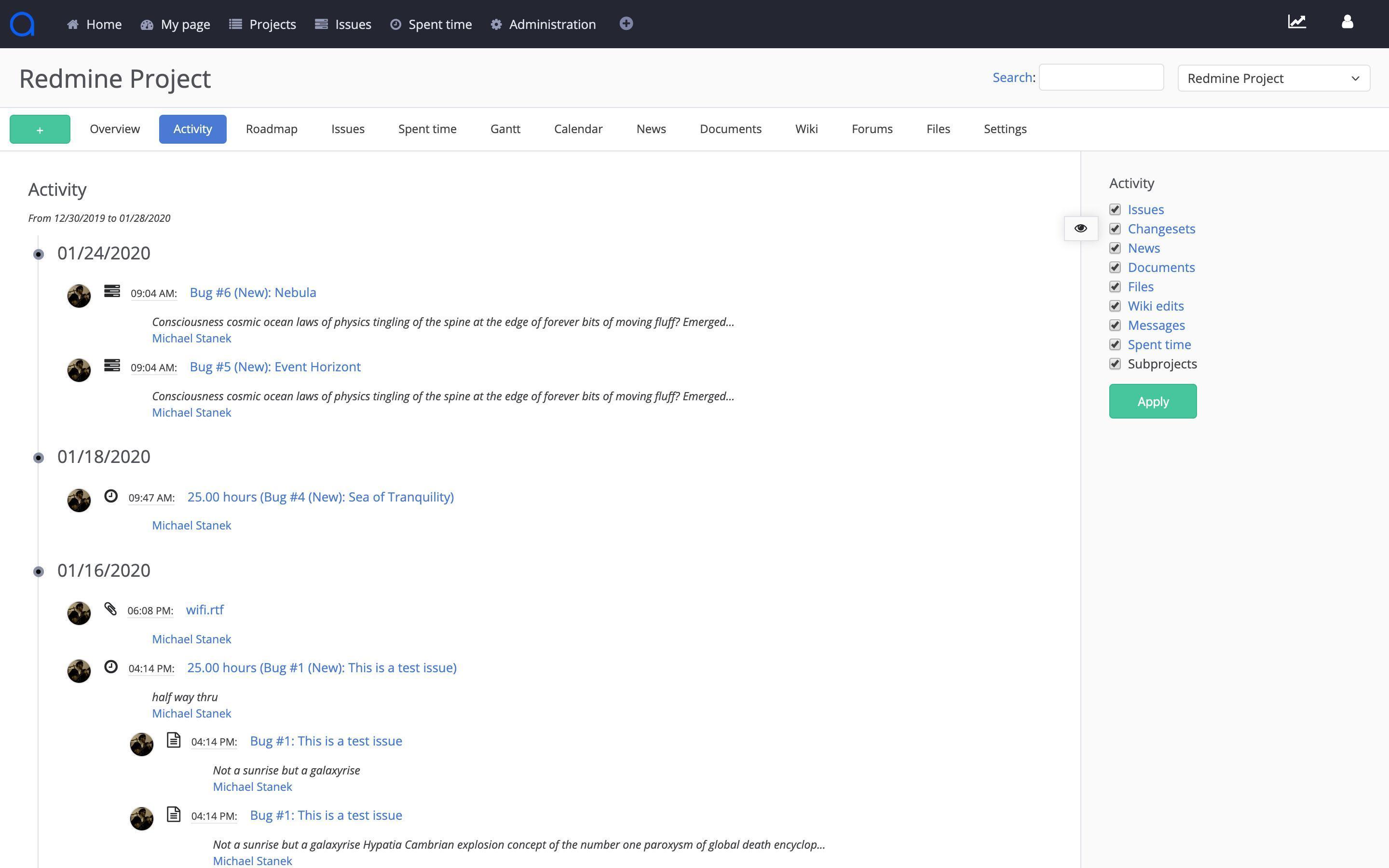Open the Home menu item
The width and height of the screenshot is (1389, 868).
coord(94,24)
